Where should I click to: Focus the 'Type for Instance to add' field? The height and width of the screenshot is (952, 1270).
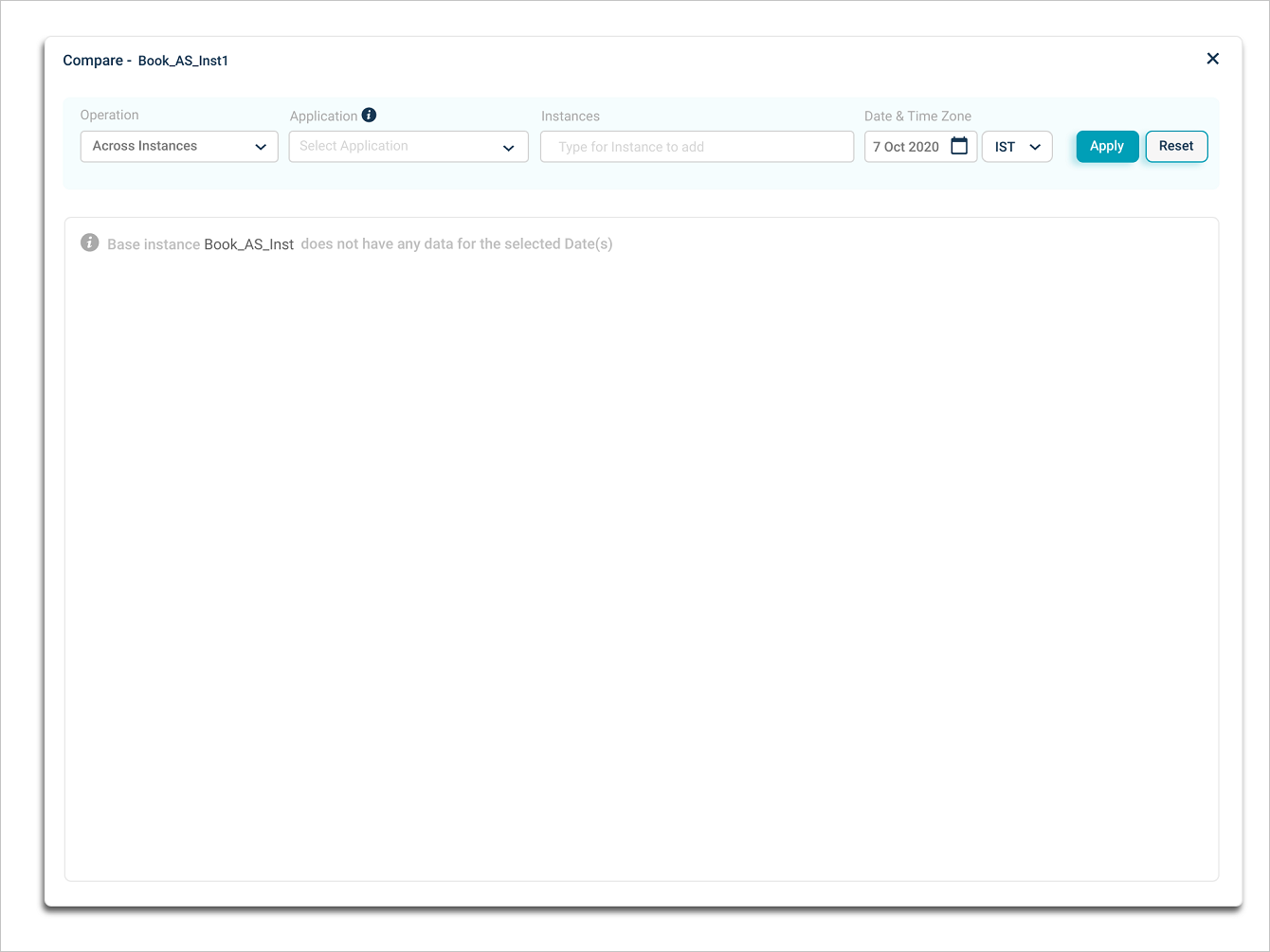[697, 147]
